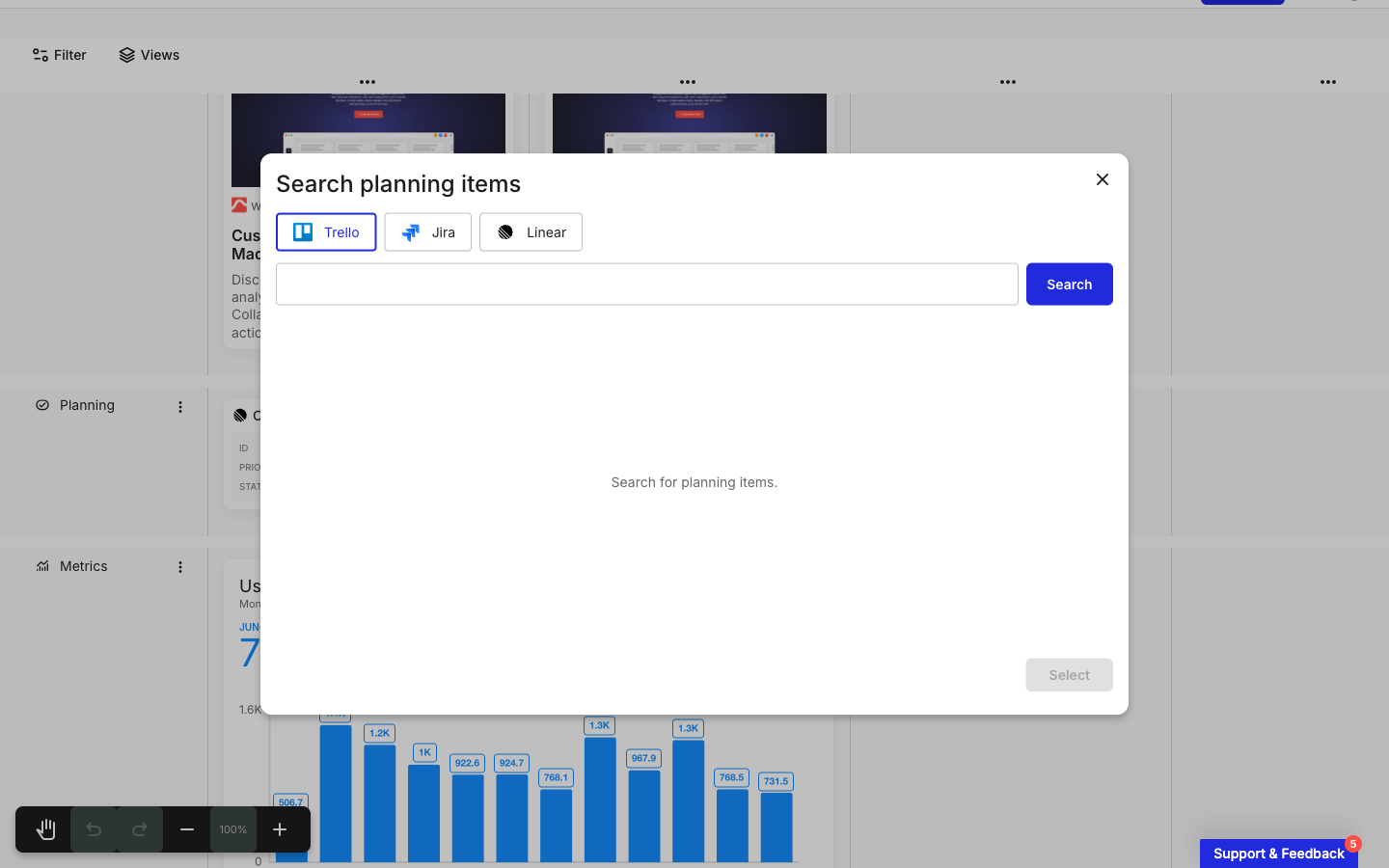Click the Planning row checkmark icon
The image size is (1389, 868).
click(x=42, y=405)
